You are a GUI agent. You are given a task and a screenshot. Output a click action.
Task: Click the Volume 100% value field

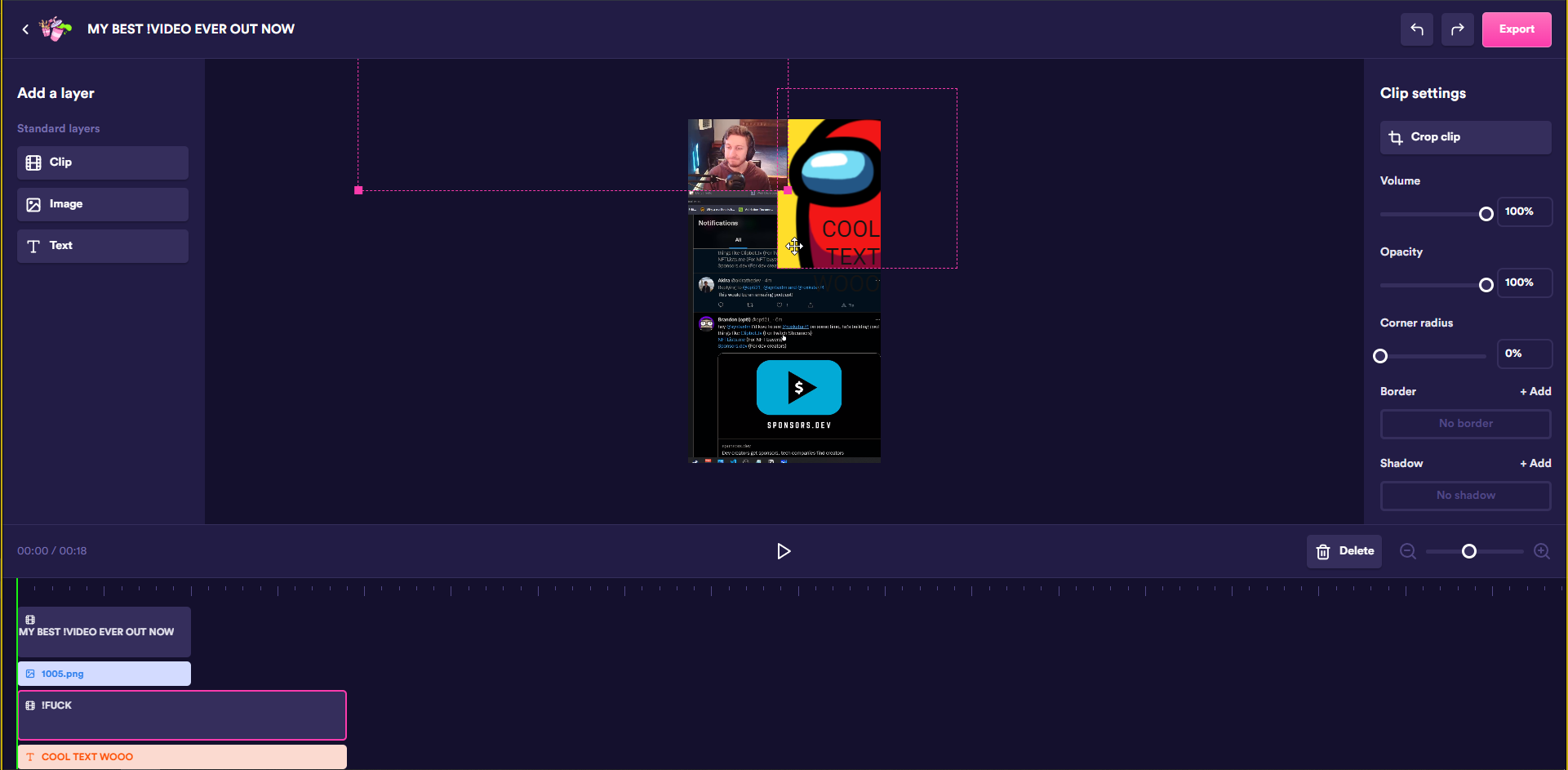(1525, 211)
